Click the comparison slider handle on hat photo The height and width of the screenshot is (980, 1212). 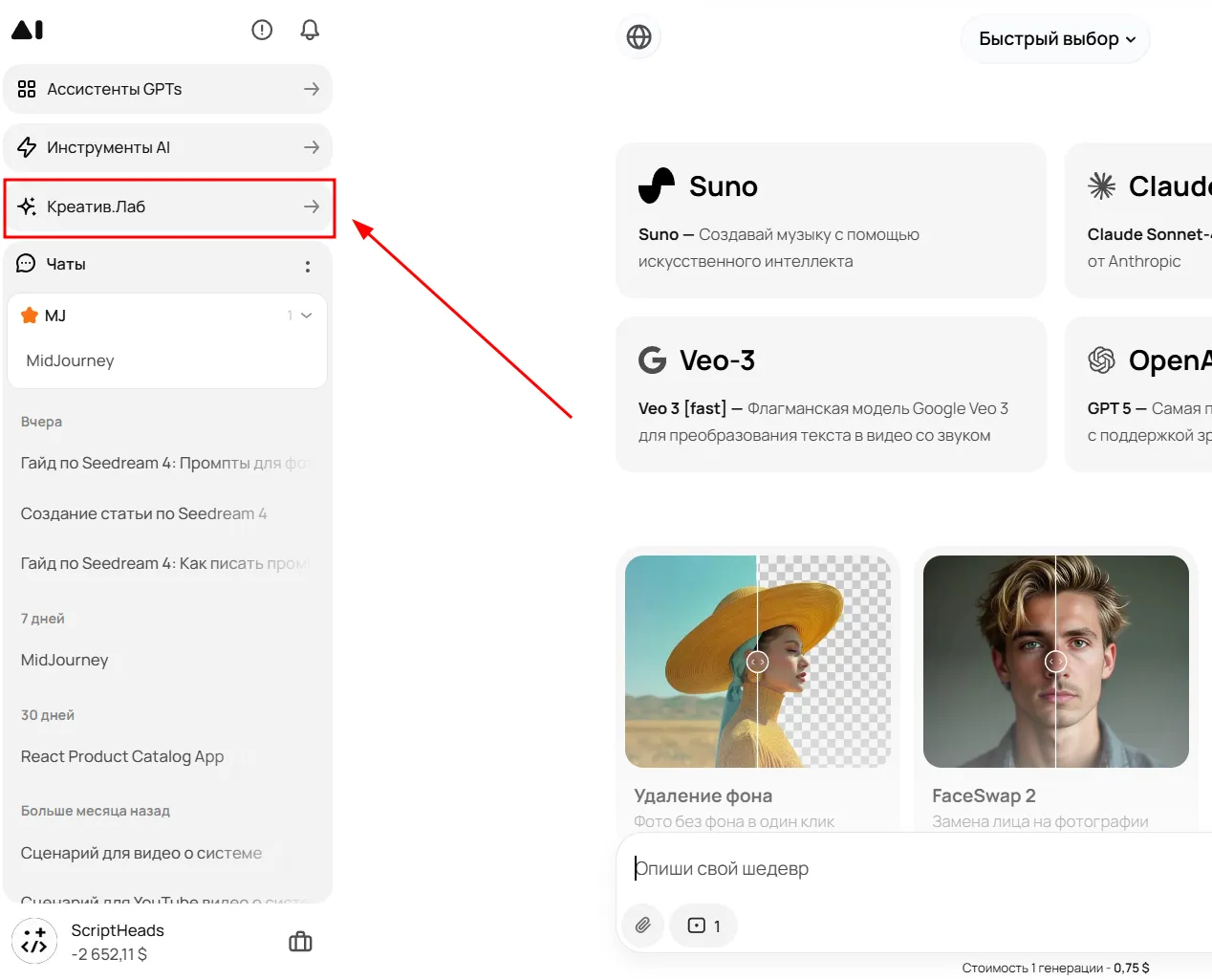click(x=757, y=662)
